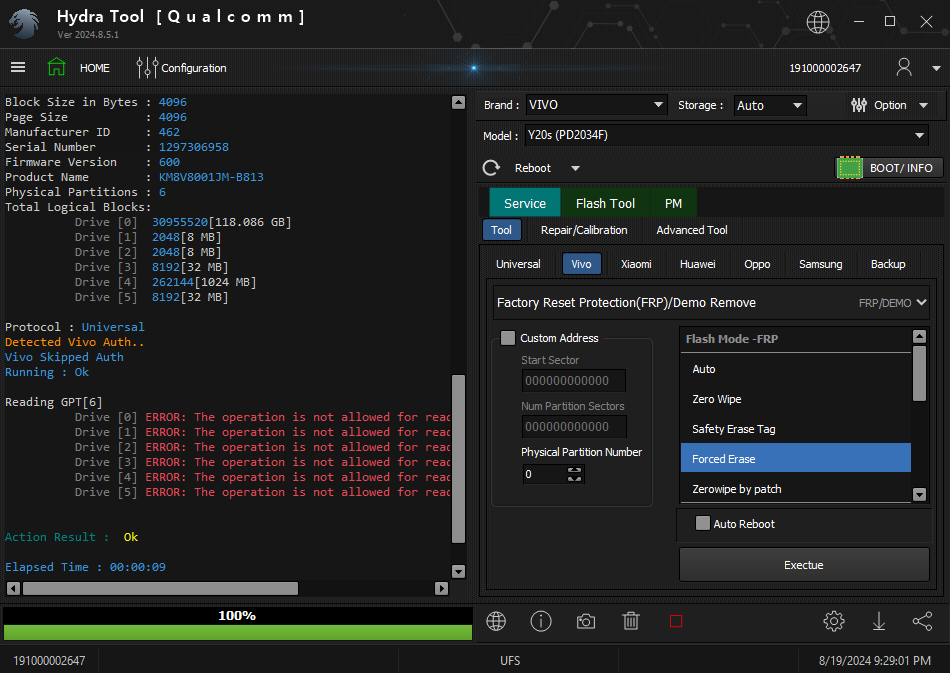This screenshot has width=950, height=673.
Task: Click the Reboot circular arrow icon
Action: (491, 168)
